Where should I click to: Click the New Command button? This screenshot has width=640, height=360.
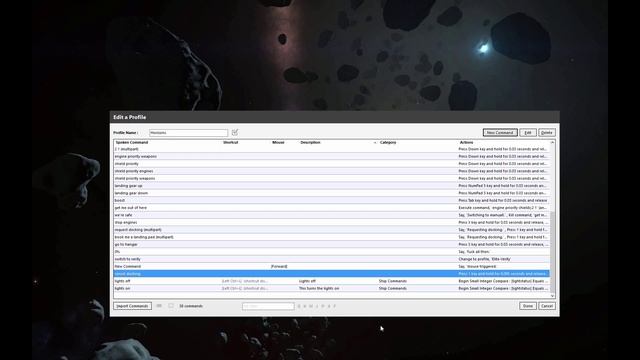point(500,133)
